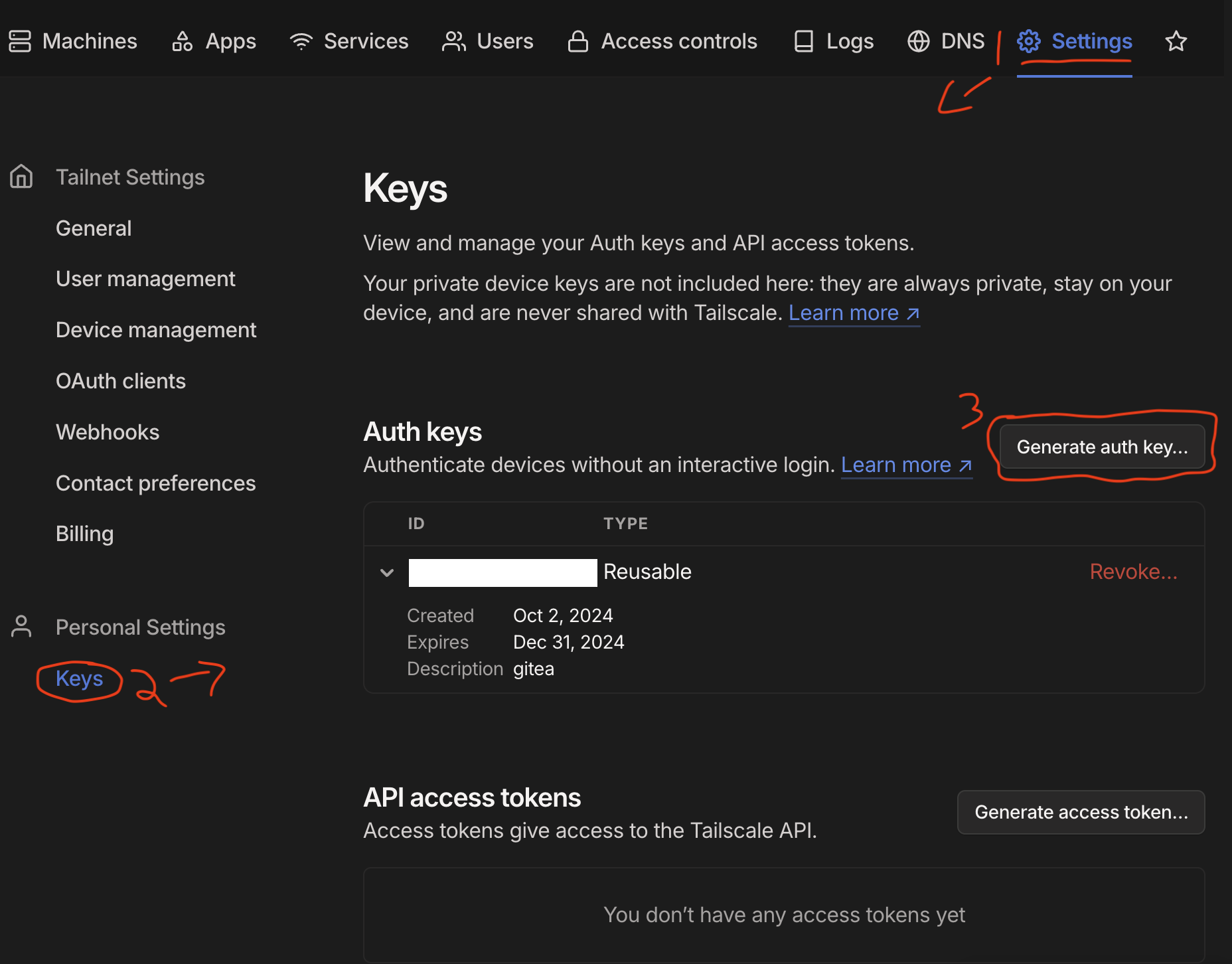Click the Settings gear icon
This screenshot has height=964, width=1232.
1029,41
